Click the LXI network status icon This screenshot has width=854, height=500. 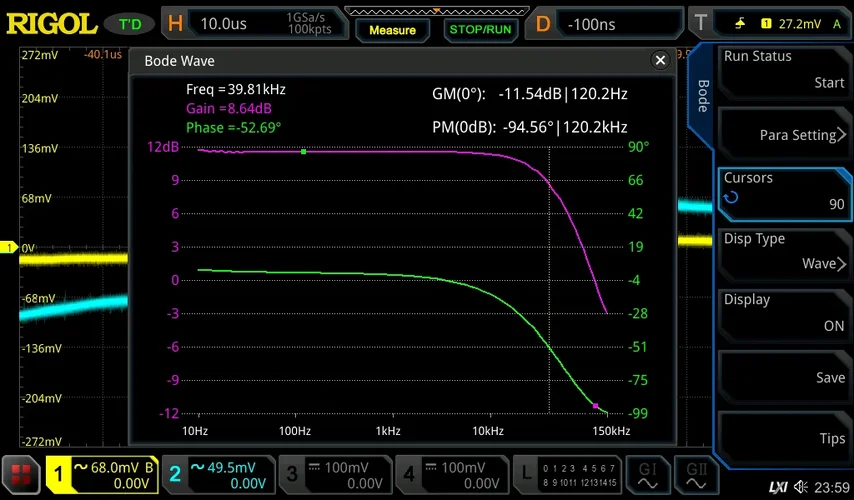[778, 487]
